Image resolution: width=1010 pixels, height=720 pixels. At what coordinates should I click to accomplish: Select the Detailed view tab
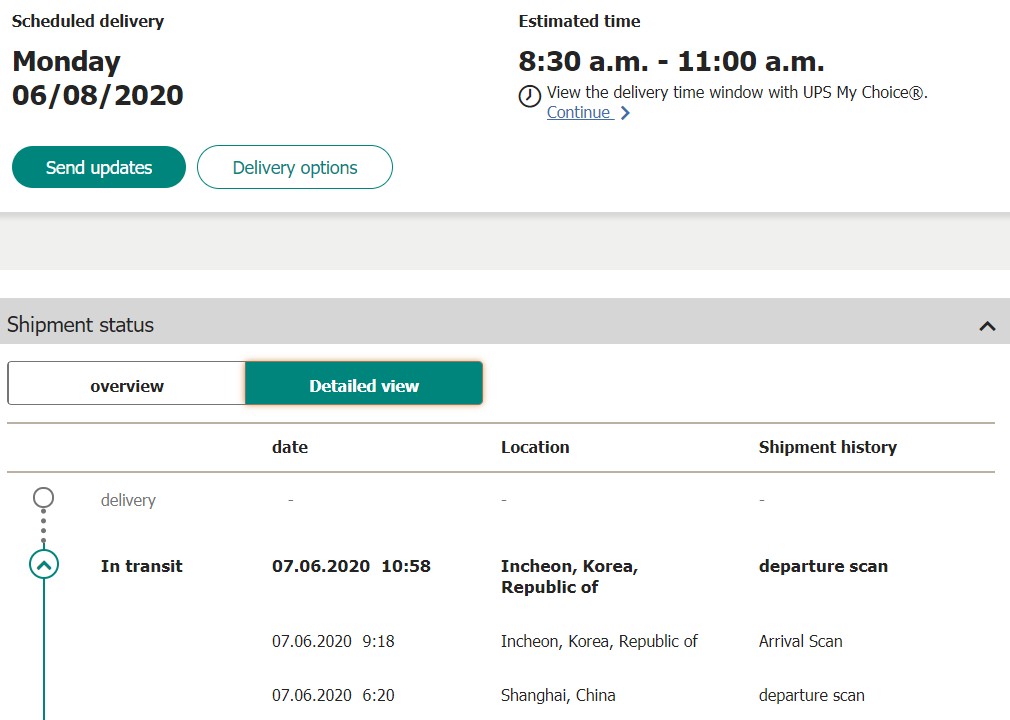coord(364,385)
